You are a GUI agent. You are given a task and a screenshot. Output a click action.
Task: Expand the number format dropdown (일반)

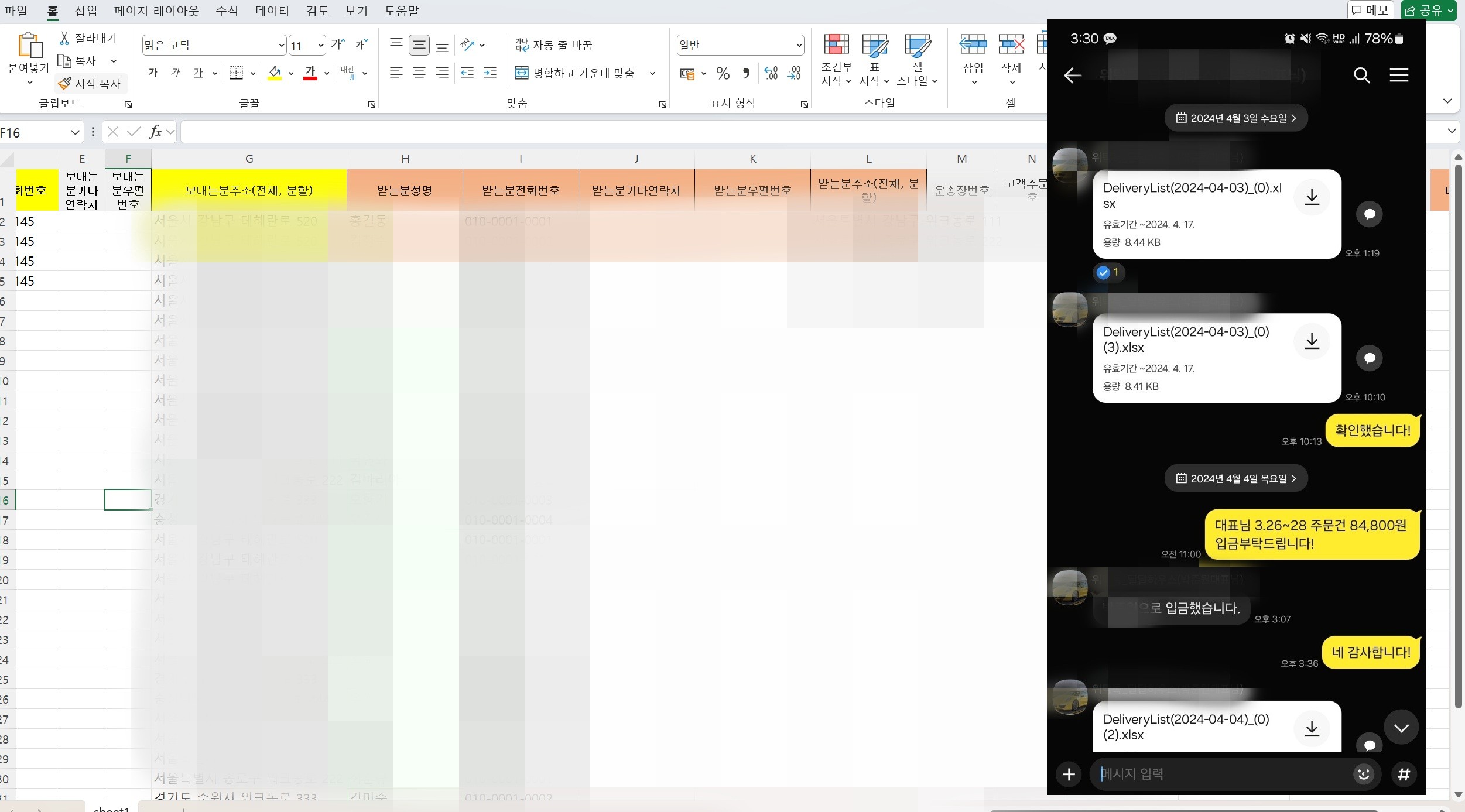[799, 45]
